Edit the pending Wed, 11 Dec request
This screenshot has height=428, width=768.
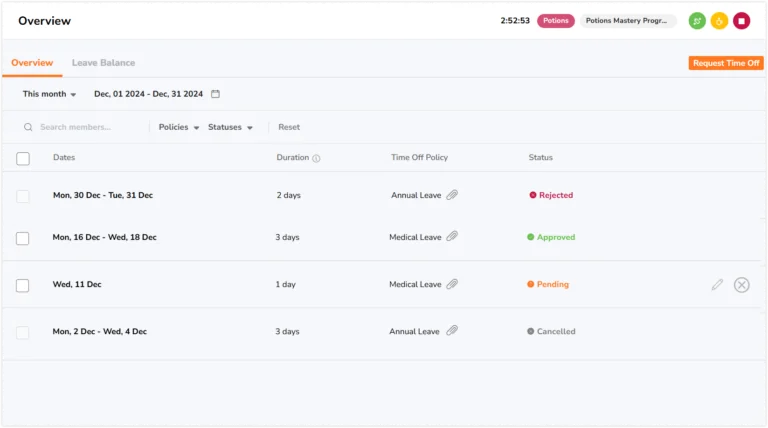tap(717, 285)
